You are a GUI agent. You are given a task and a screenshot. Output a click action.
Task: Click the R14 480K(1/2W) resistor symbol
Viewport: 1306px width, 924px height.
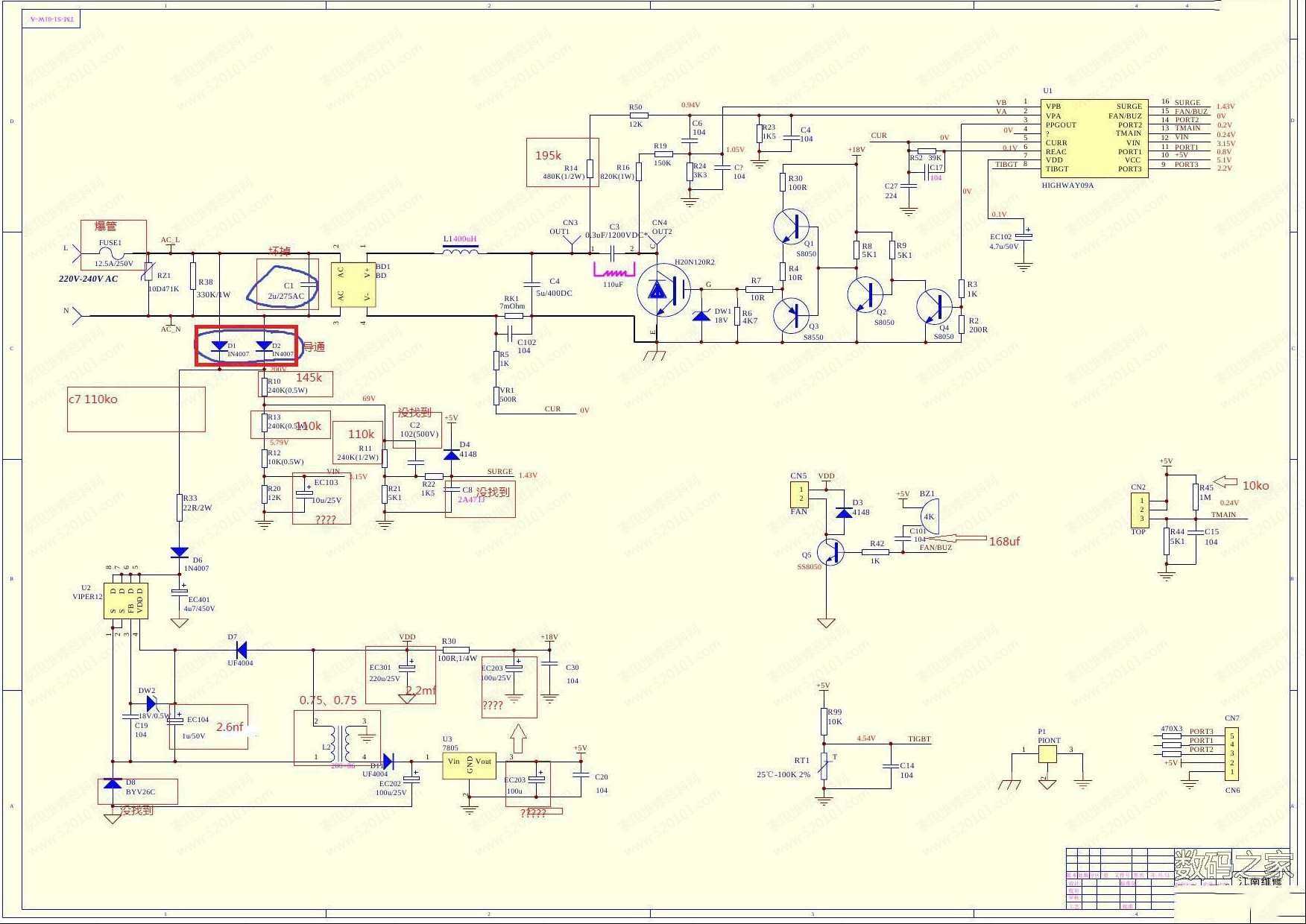pos(590,169)
